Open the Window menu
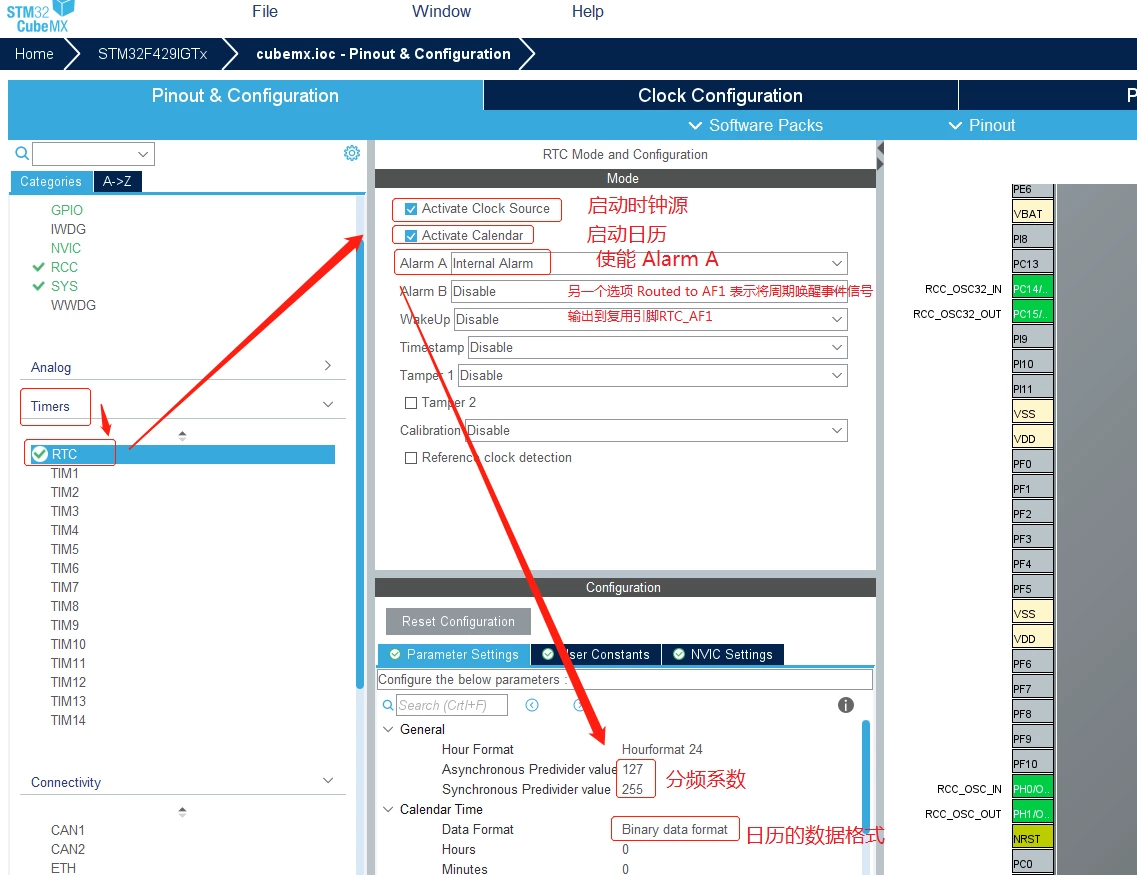This screenshot has width=1137, height=875. [442, 12]
